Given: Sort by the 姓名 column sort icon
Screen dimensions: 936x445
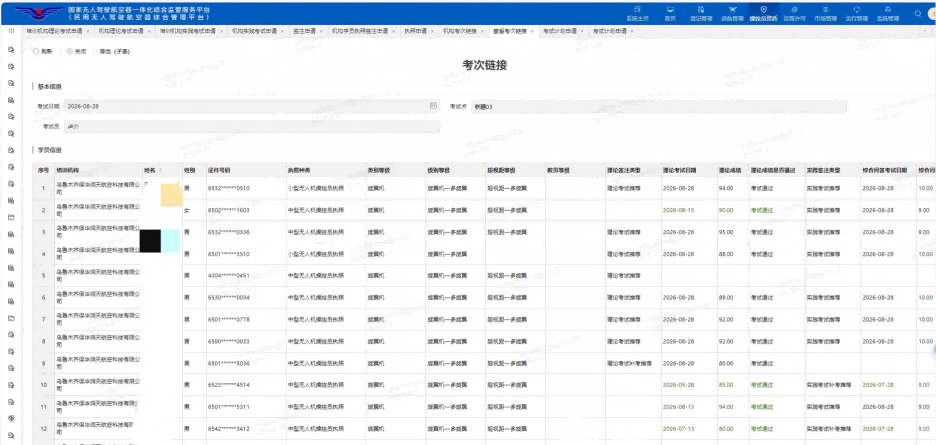Looking at the screenshot, I should (160, 170).
